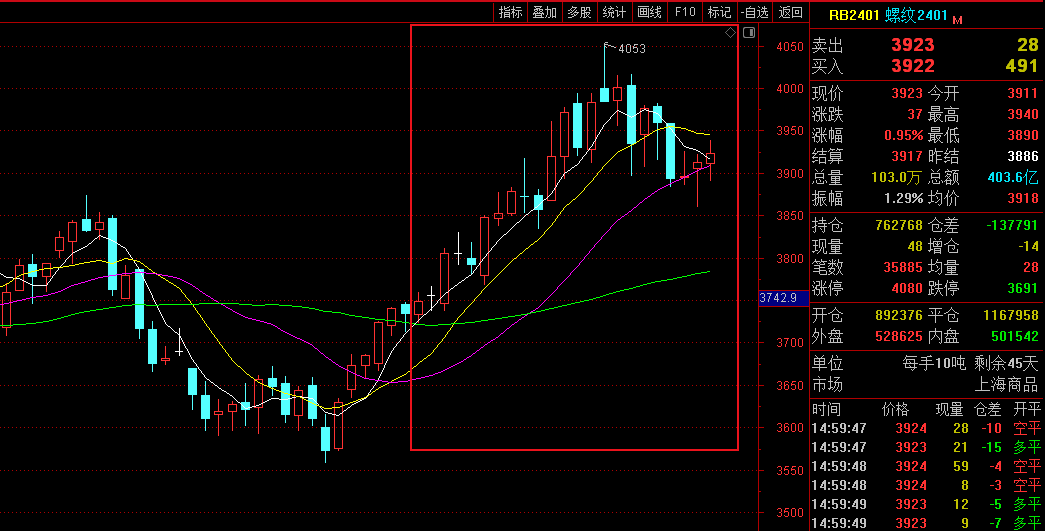The width and height of the screenshot is (1045, 531).
Task: Click the 买入 bid price 3922
Action: (x=912, y=66)
